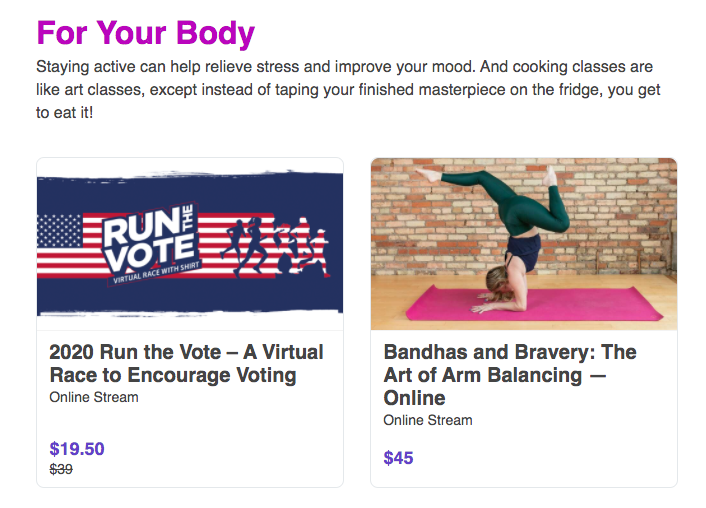Screen dimensions: 706x508
Task: Select the $45 class price
Action: tap(398, 458)
